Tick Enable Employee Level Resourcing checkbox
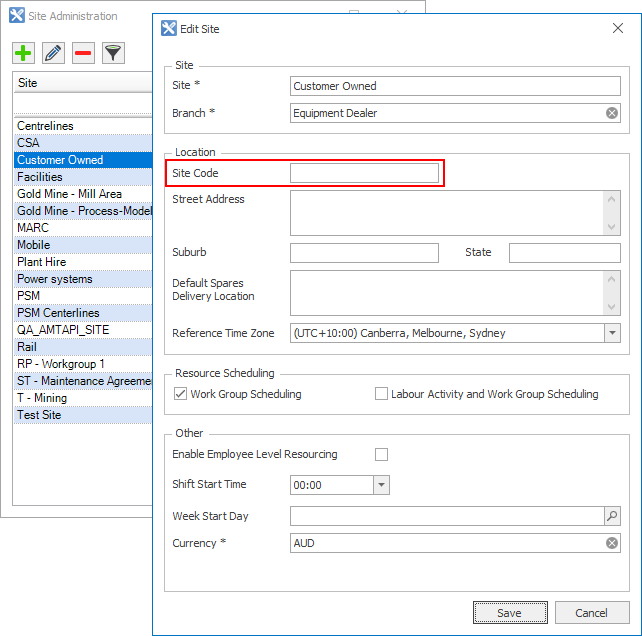642x636 pixels. click(381, 454)
